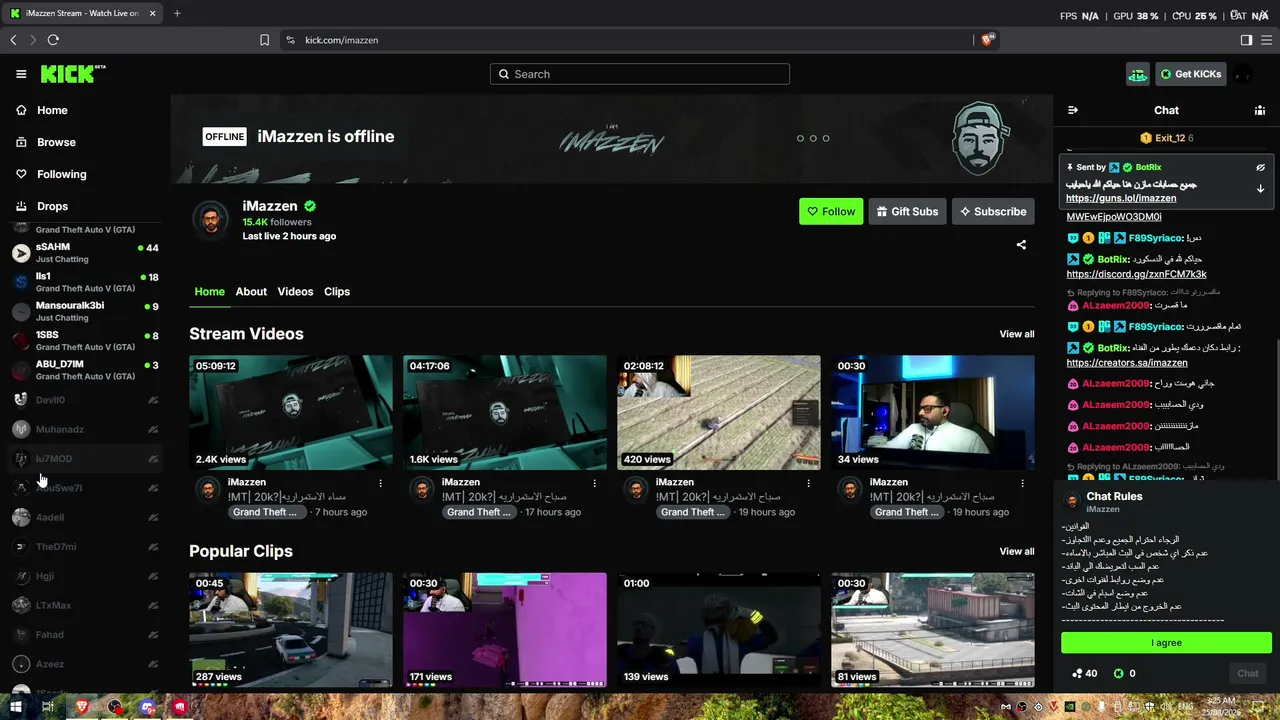Open offline channel Fahad in sidebar

tap(85, 635)
